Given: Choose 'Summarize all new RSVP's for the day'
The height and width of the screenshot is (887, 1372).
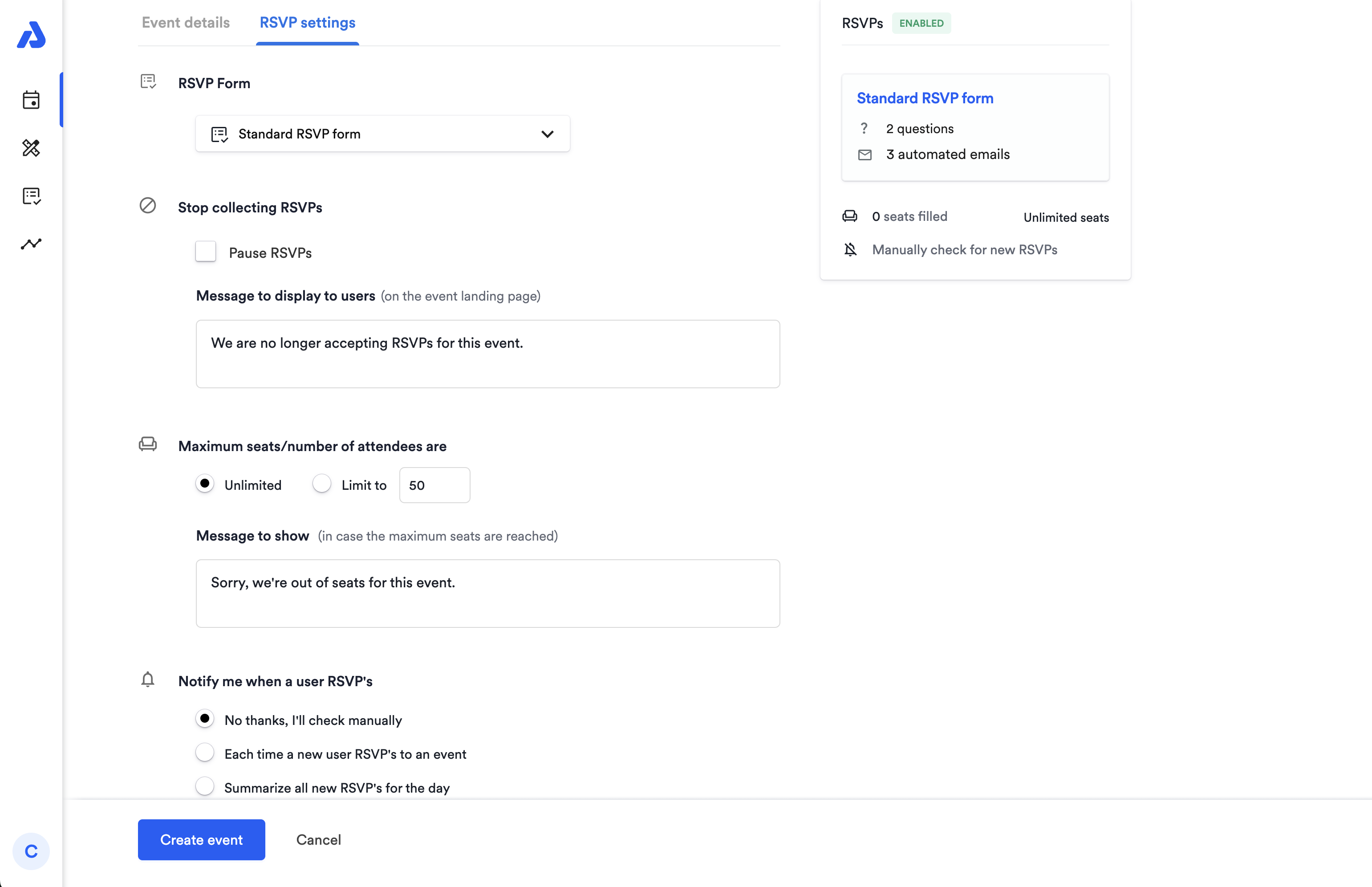Looking at the screenshot, I should pos(205,786).
